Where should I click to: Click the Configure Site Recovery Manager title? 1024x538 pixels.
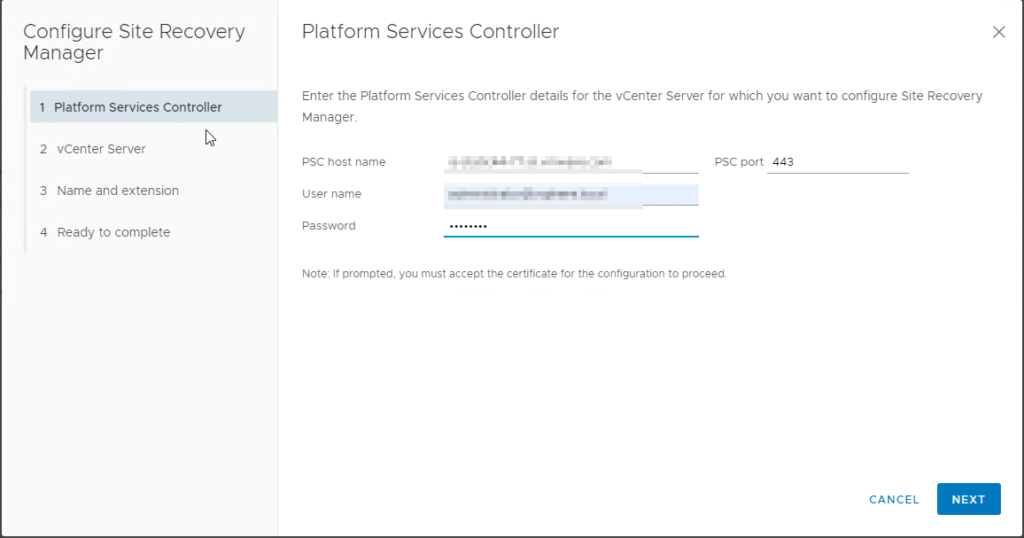133,42
